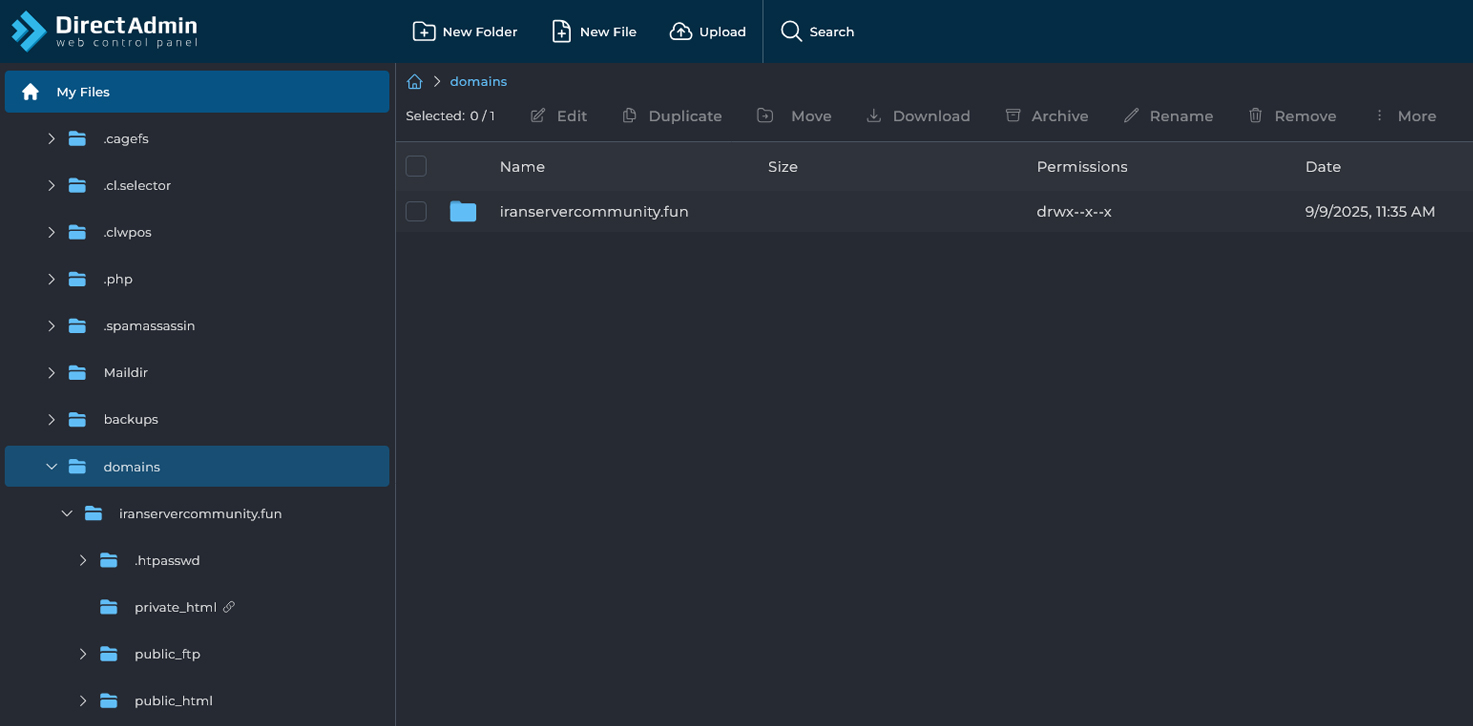The height and width of the screenshot is (726, 1473).
Task: Expand the .cagefs folder chevron
Action: tap(52, 139)
